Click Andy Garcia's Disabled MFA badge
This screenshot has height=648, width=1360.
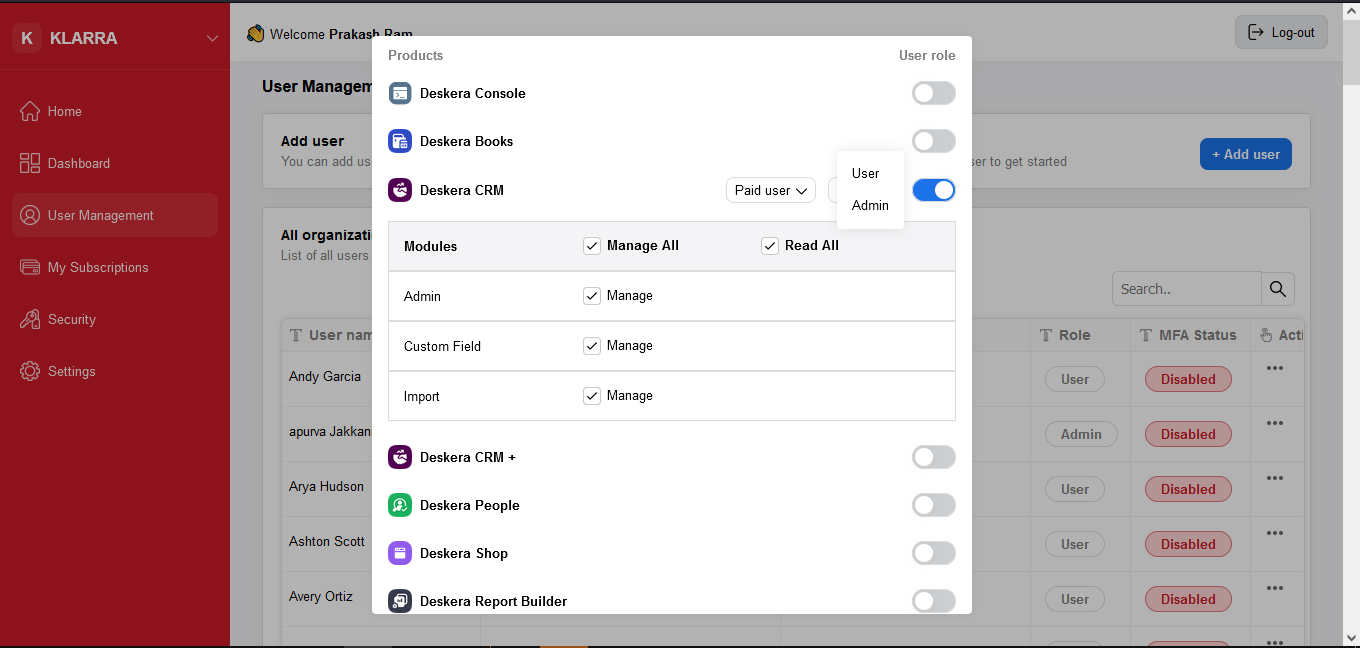click(x=1188, y=379)
